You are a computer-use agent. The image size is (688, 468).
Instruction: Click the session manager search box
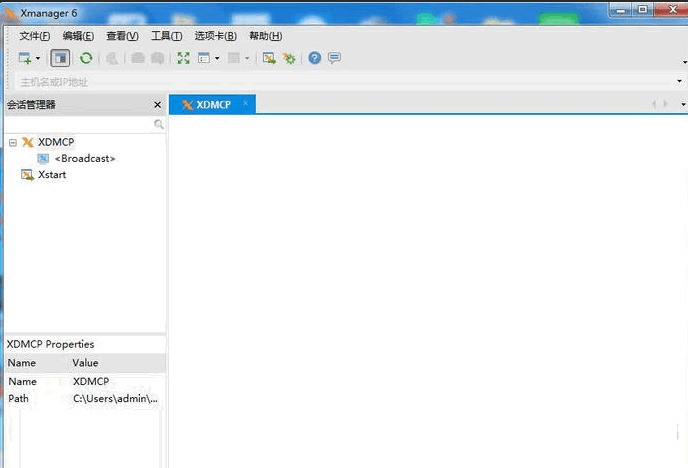tap(79, 125)
